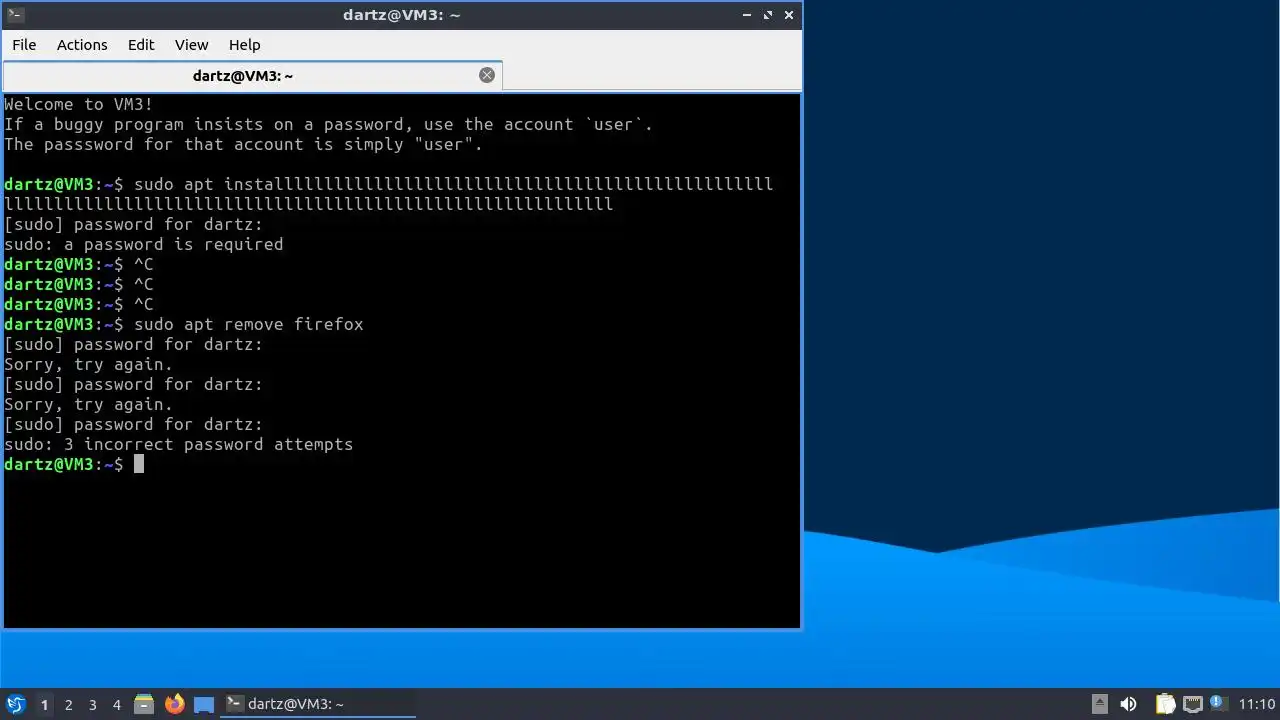Click the 'sudo apt remove firefox' command text
This screenshot has width=1280, height=720.
coord(248,324)
